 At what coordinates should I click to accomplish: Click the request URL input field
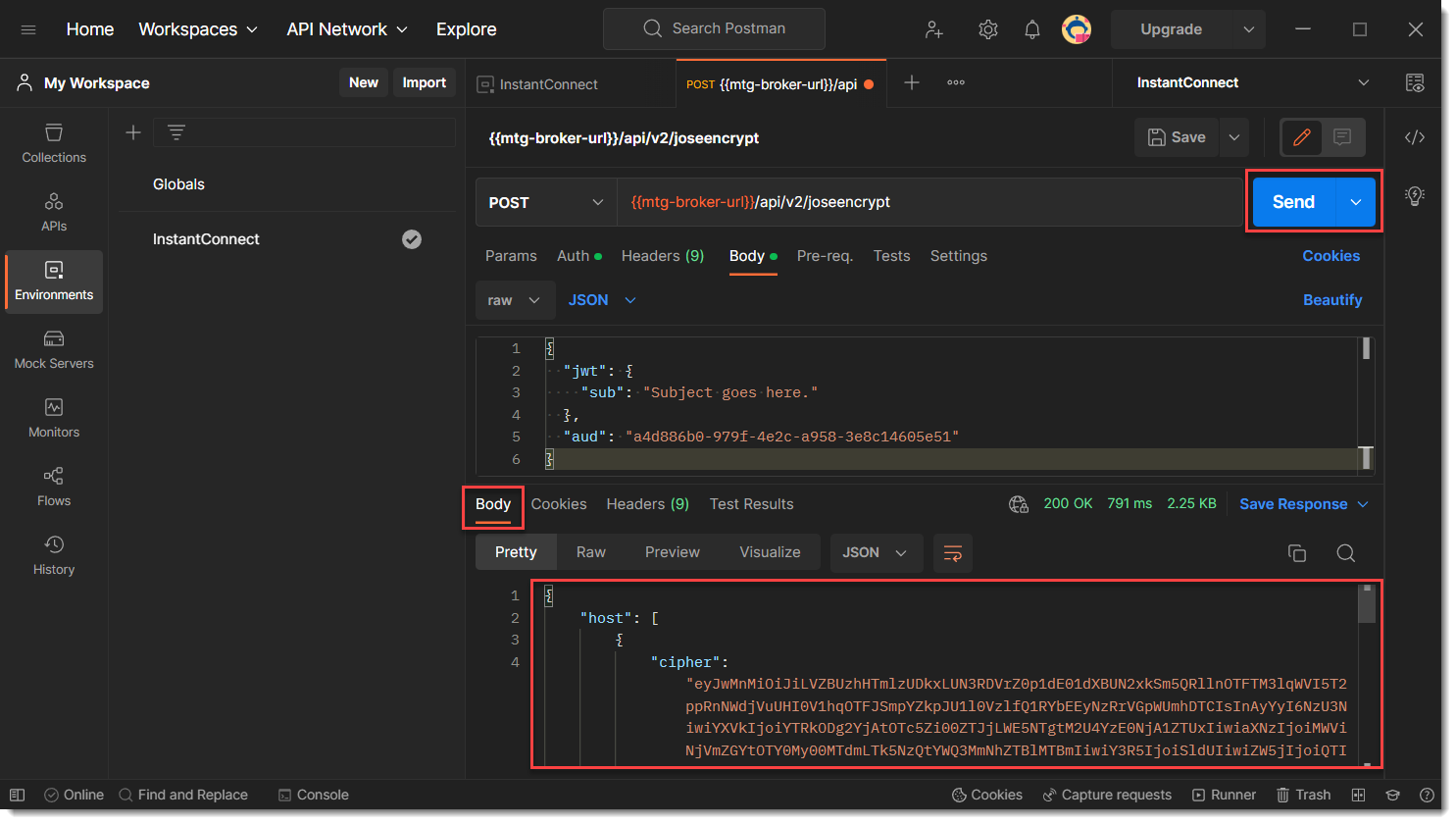[929, 202]
